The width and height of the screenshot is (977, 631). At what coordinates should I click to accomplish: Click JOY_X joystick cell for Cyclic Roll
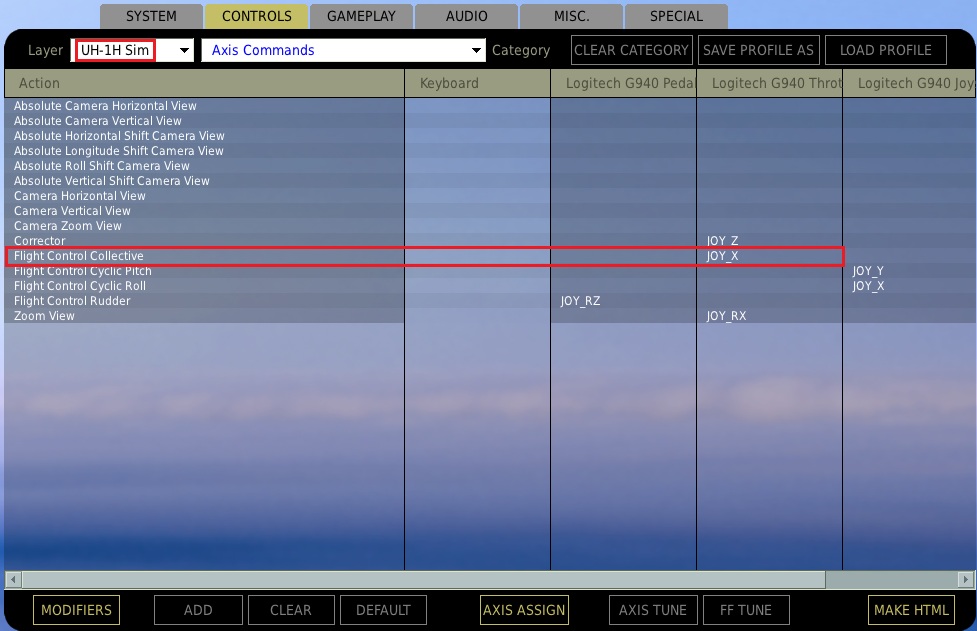click(910, 286)
